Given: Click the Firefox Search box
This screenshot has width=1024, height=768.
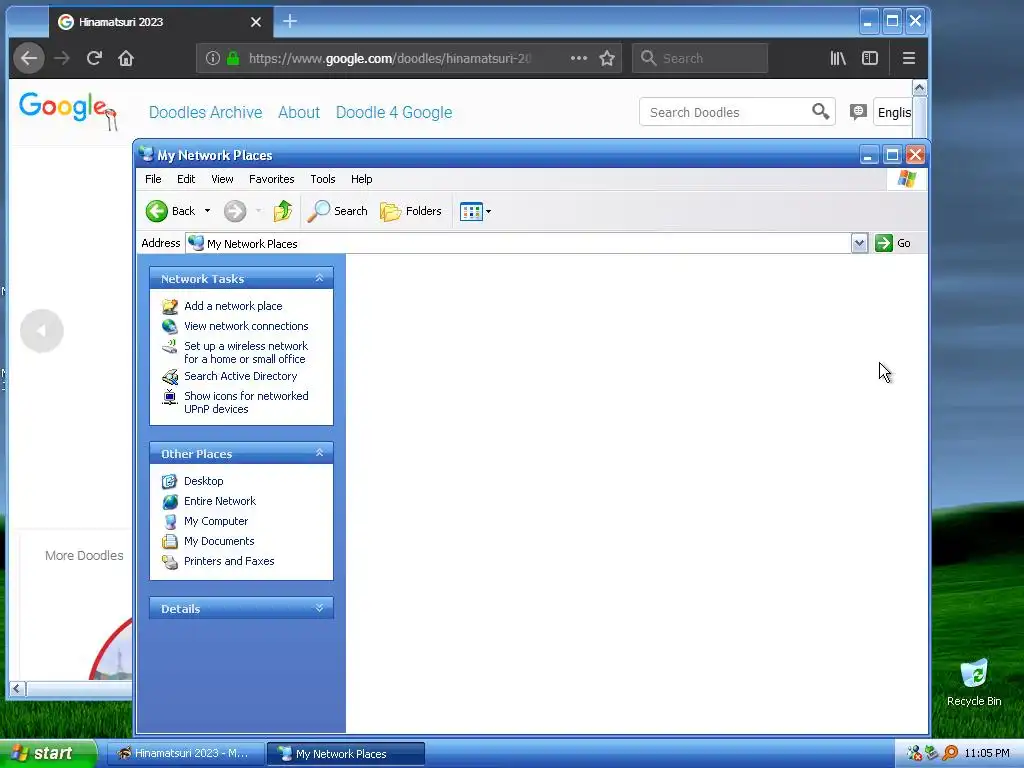Looking at the screenshot, I should tap(700, 58).
